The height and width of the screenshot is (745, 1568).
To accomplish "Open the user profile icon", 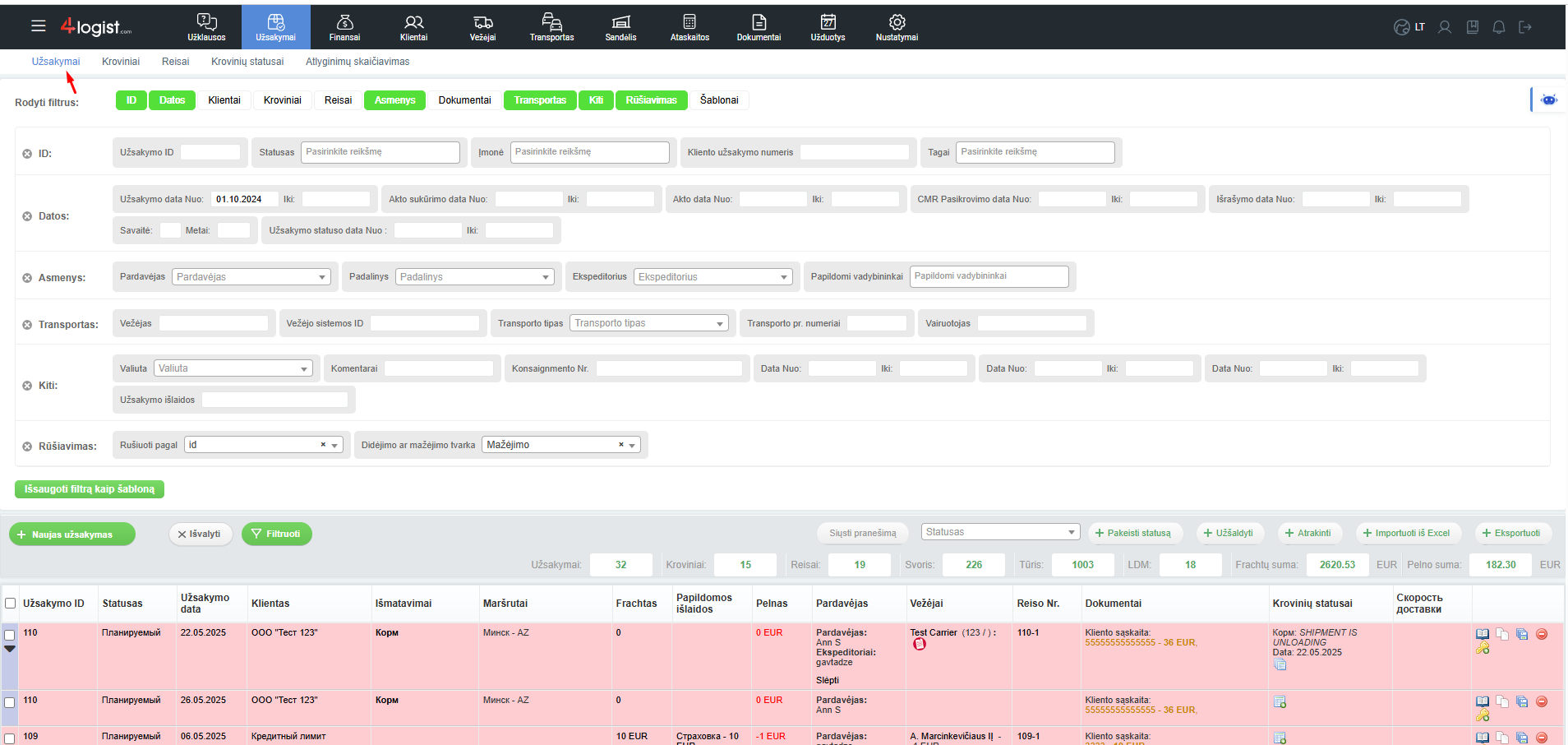I will point(1445,27).
